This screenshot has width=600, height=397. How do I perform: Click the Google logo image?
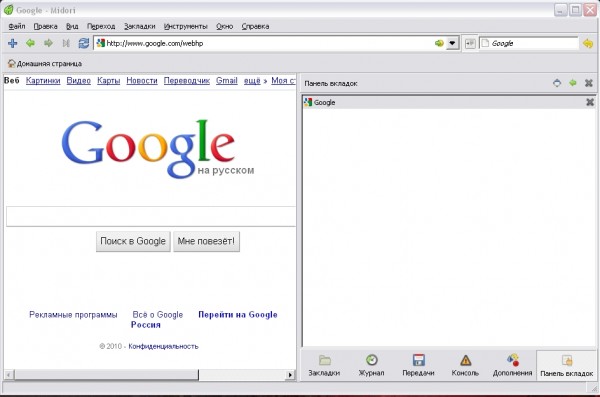pyautogui.click(x=158, y=149)
